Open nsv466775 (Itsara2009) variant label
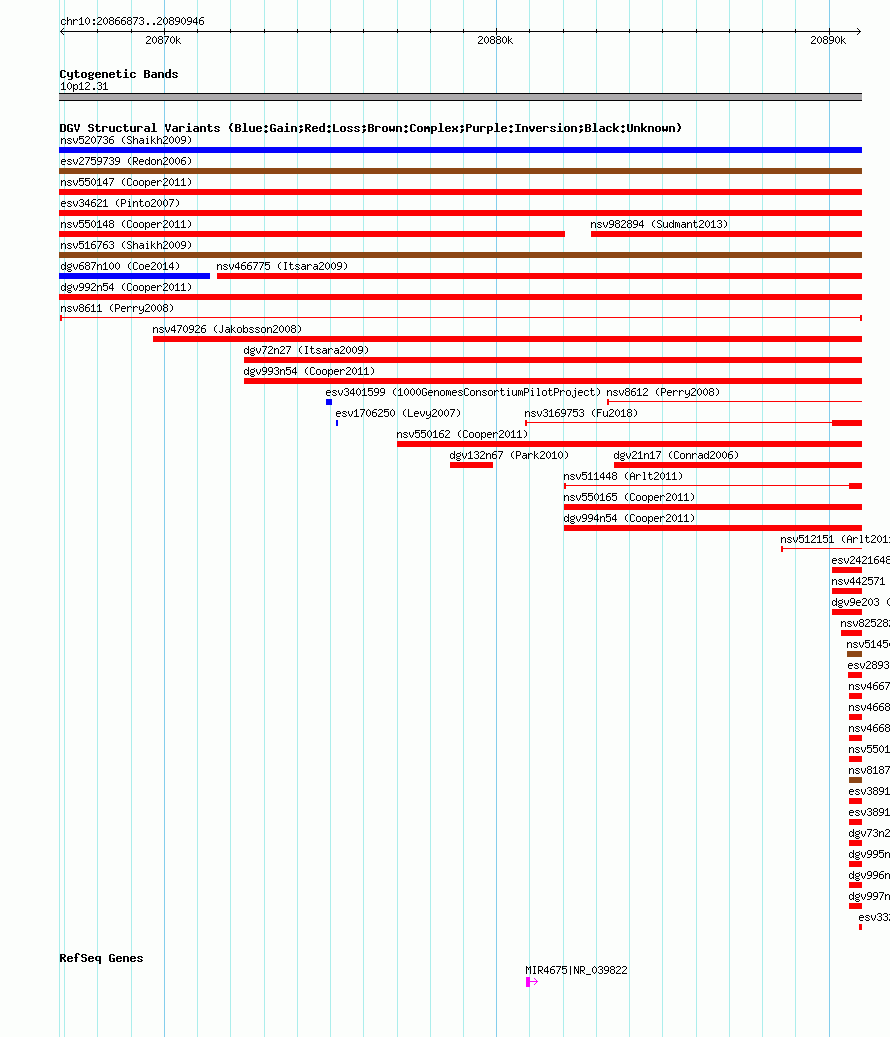 (282, 266)
